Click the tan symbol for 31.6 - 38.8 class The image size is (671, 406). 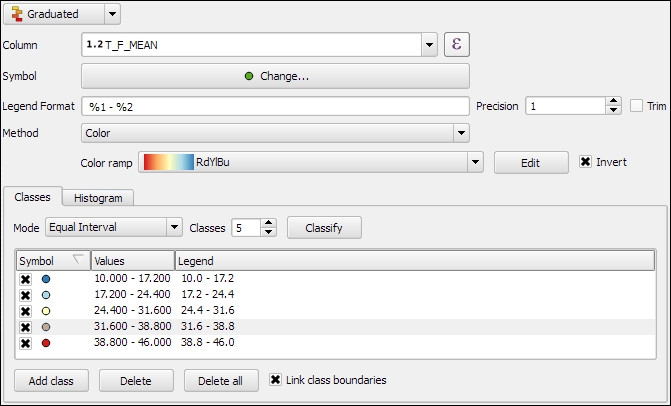tap(46, 327)
